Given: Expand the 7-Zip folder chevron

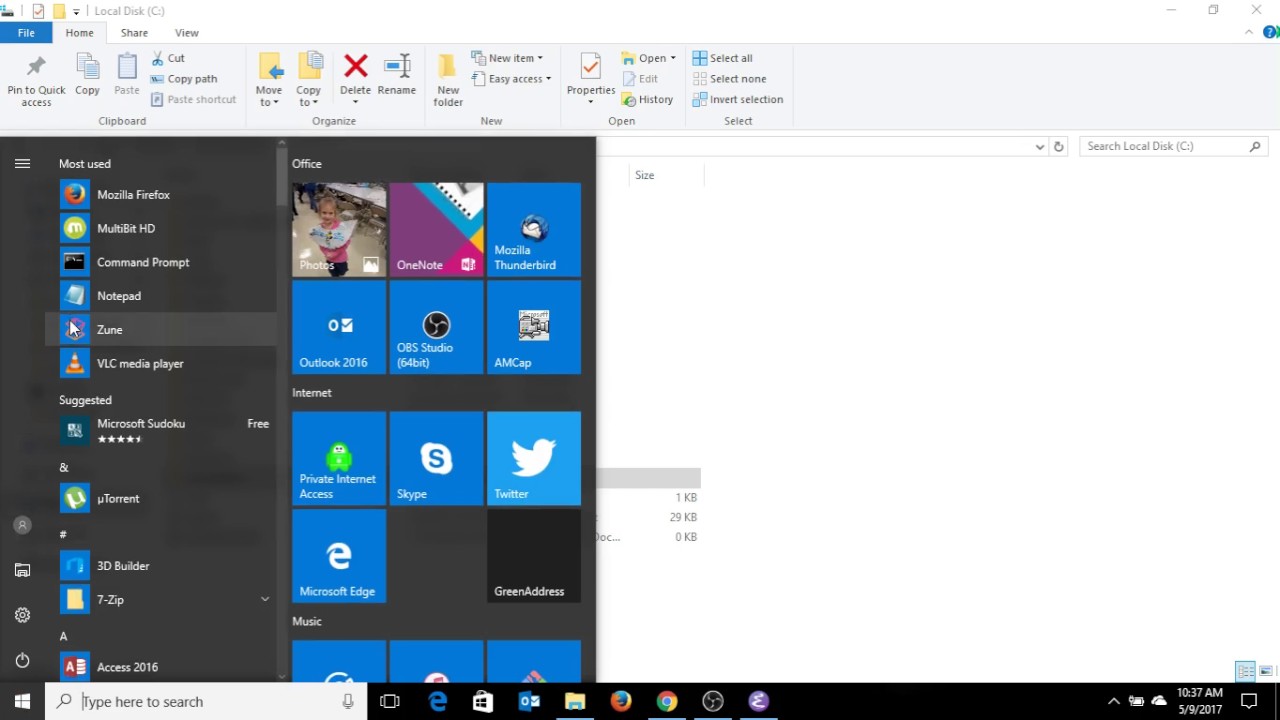Looking at the screenshot, I should coord(265,600).
